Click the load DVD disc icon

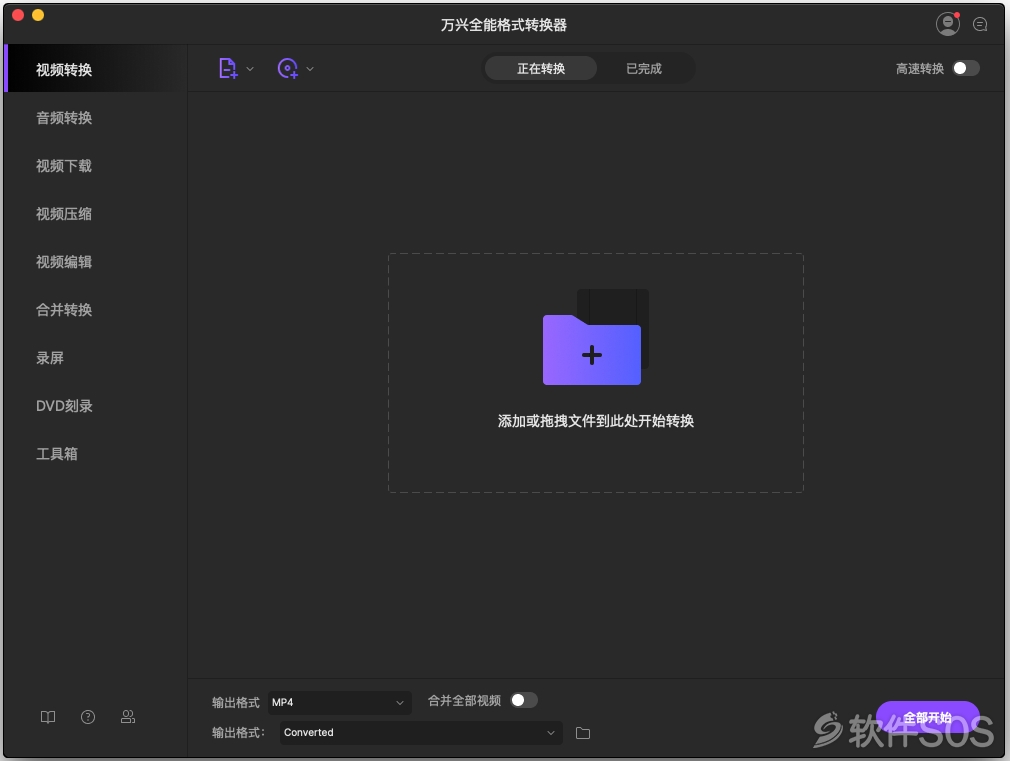click(288, 68)
